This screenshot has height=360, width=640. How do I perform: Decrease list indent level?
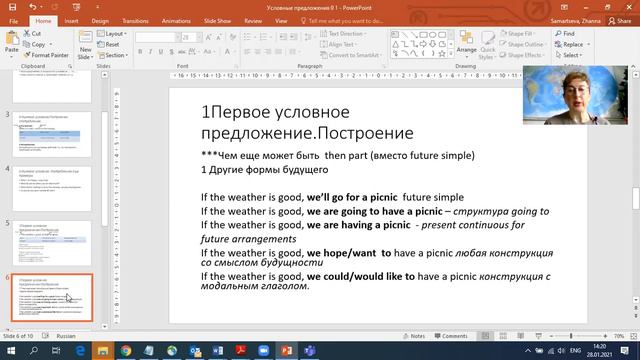pyautogui.click(x=283, y=38)
